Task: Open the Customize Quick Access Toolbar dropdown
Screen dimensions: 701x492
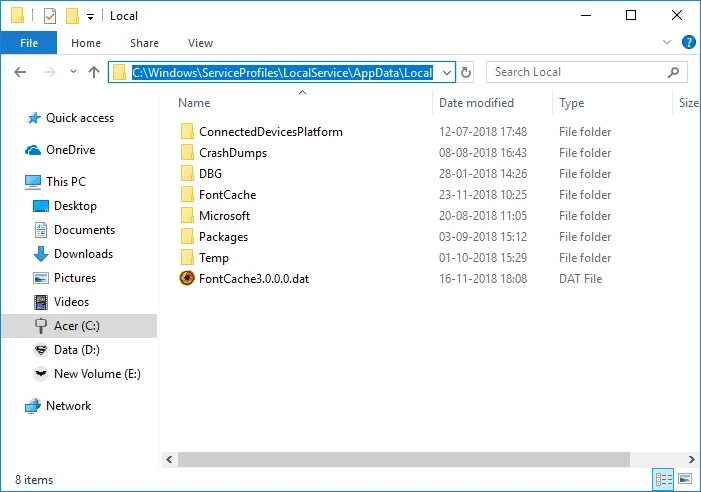Action: (90, 17)
